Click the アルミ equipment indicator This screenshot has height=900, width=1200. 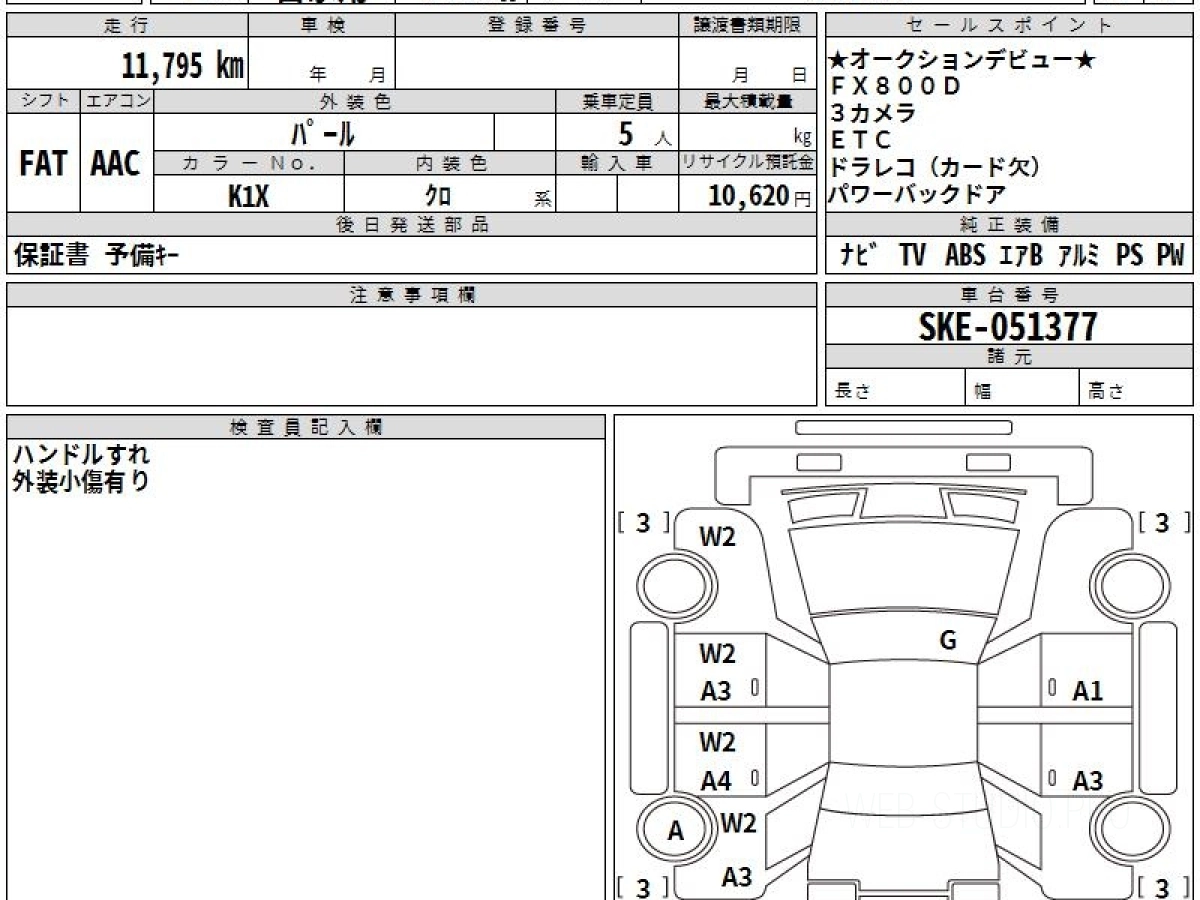coord(1079,256)
